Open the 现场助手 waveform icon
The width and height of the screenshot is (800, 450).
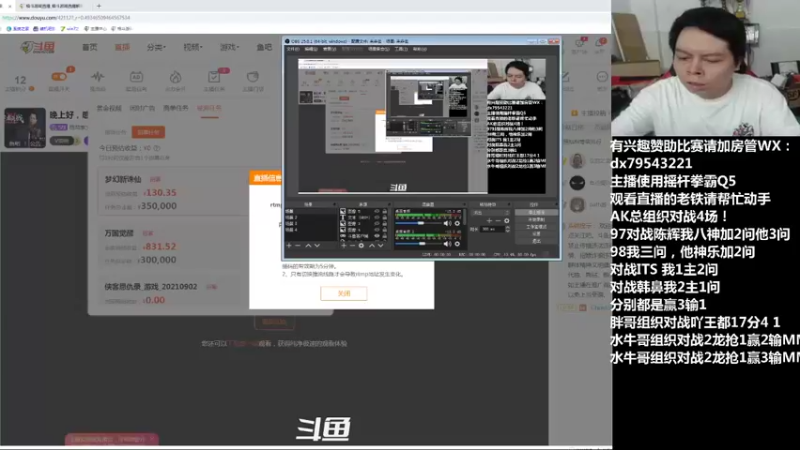click(97, 77)
